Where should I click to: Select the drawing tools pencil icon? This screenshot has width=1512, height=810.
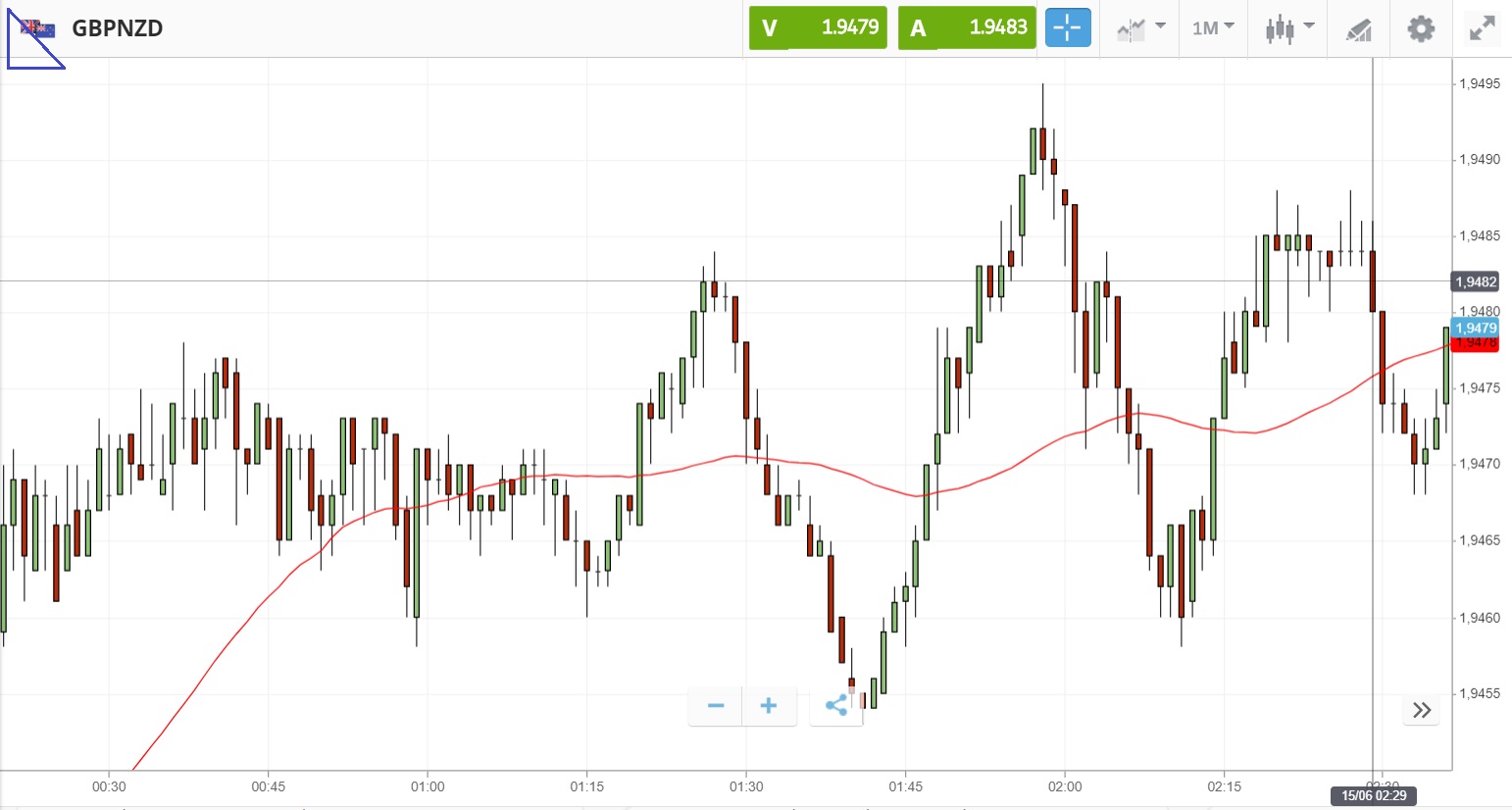point(1358,29)
